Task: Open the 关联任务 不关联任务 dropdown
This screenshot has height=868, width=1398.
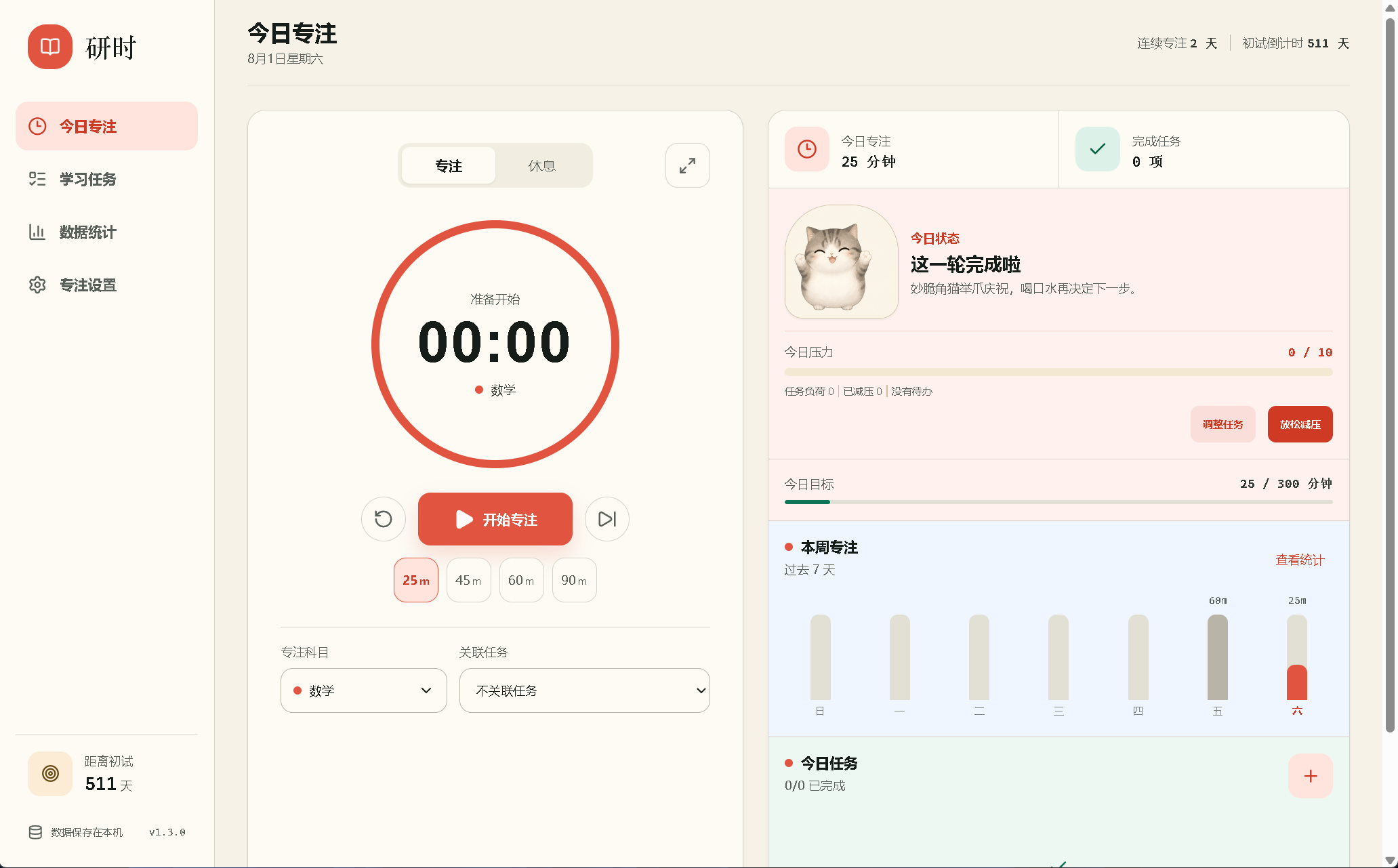Action: 585,690
